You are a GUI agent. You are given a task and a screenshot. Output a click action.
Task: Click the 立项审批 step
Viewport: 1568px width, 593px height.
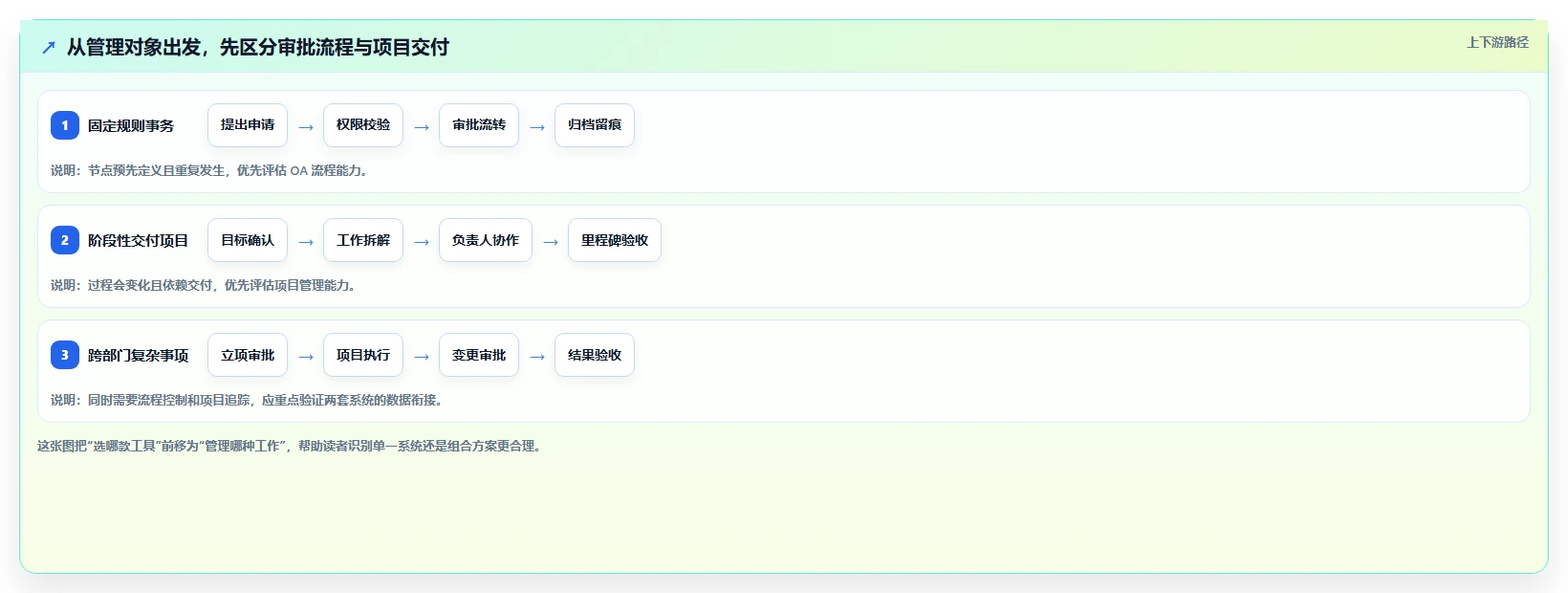point(248,355)
